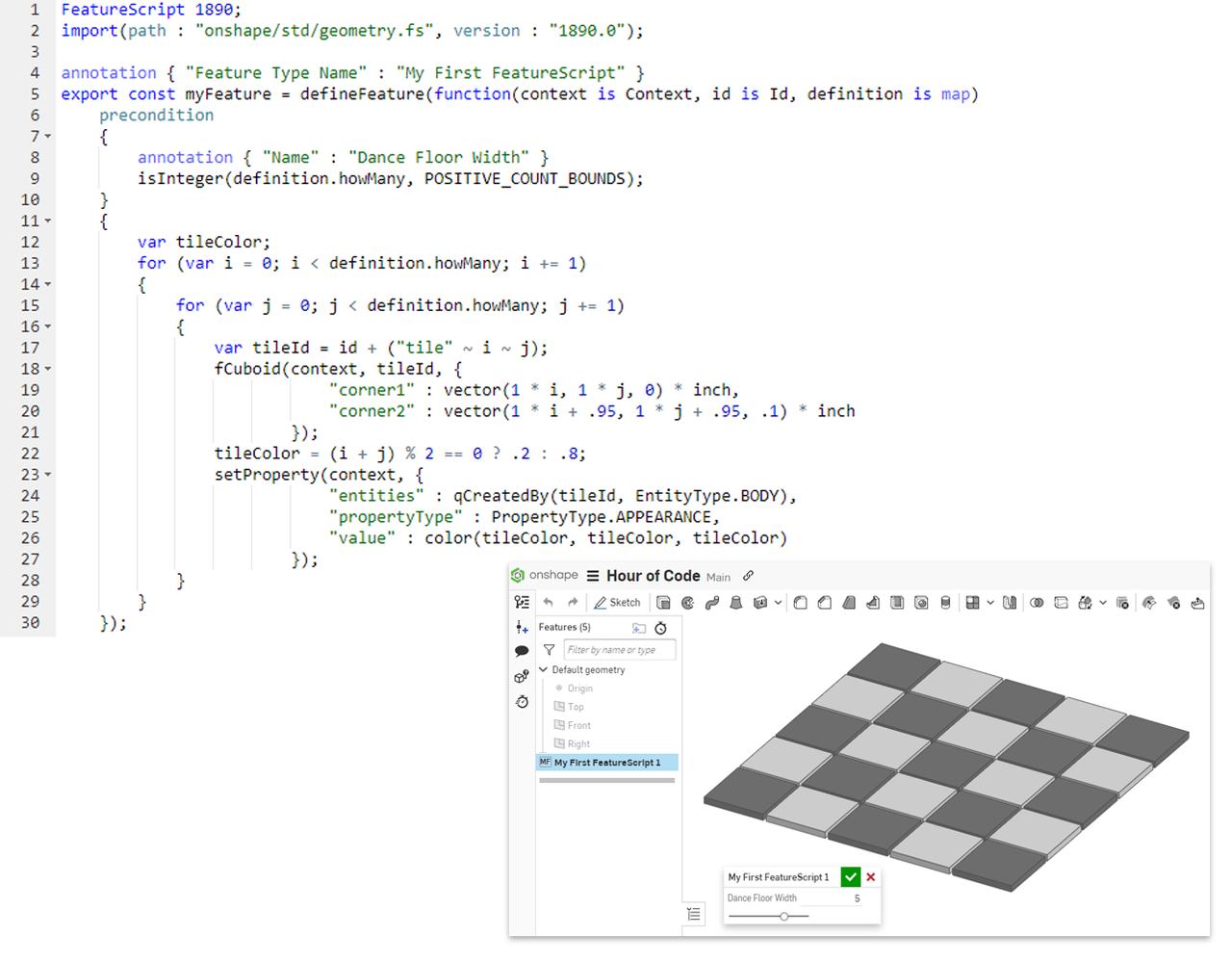Open the filter funnel in Features panel
The width and height of the screenshot is (1232, 962).
(549, 650)
